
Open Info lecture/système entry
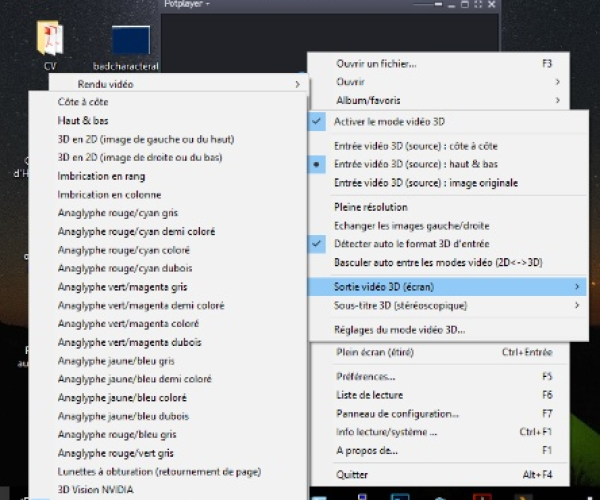pos(439,432)
